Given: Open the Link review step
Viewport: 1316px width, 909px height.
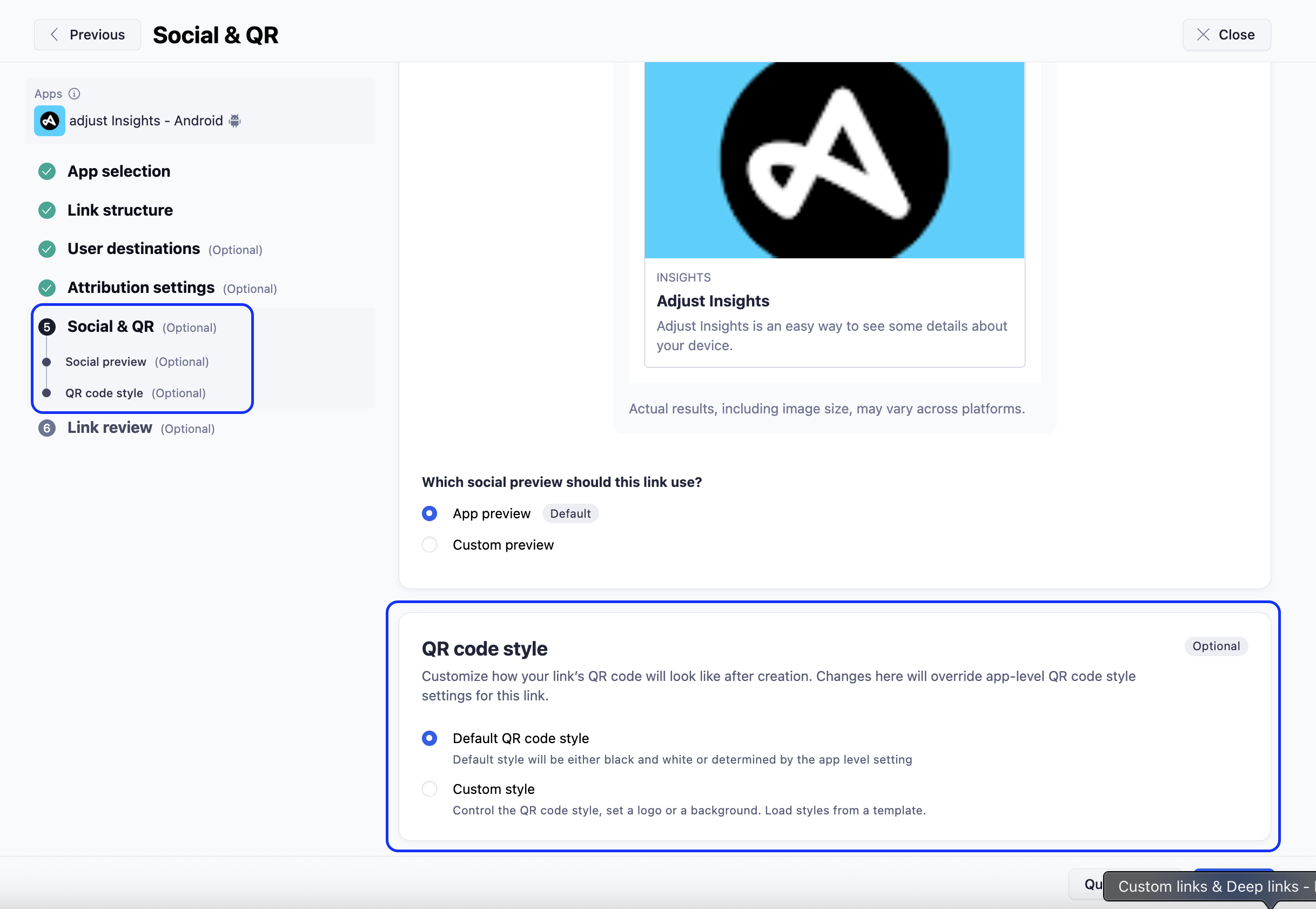Looking at the screenshot, I should (110, 427).
